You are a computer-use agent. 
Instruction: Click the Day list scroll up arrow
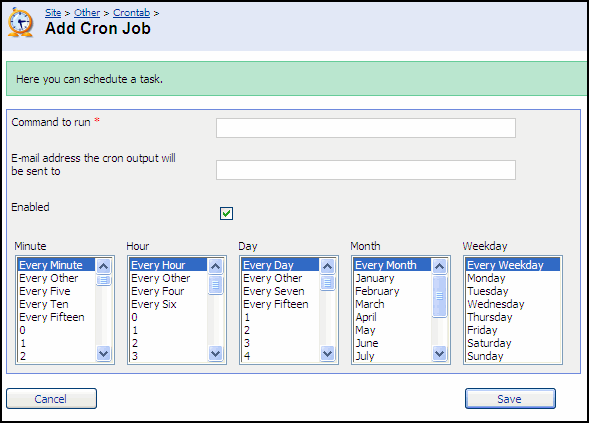coord(327,266)
